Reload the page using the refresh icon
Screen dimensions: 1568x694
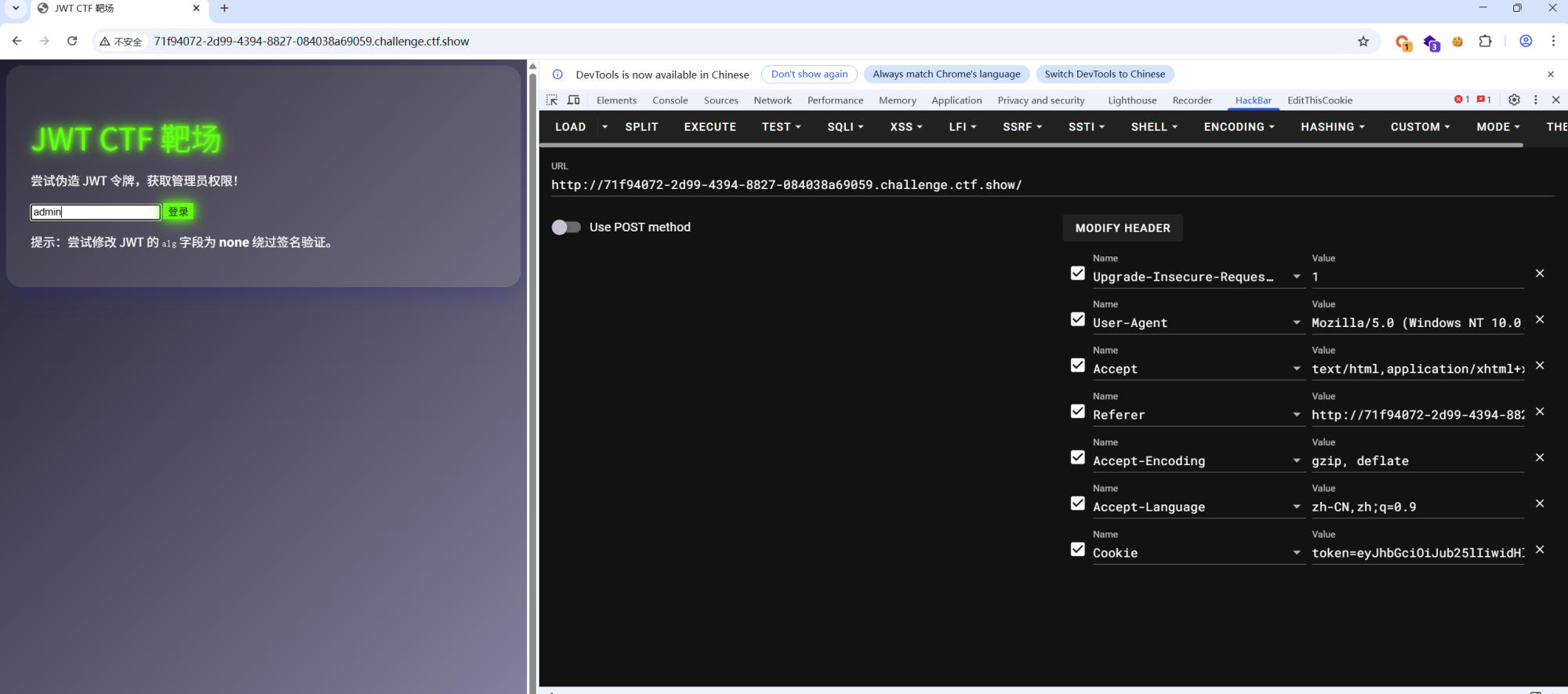72,42
